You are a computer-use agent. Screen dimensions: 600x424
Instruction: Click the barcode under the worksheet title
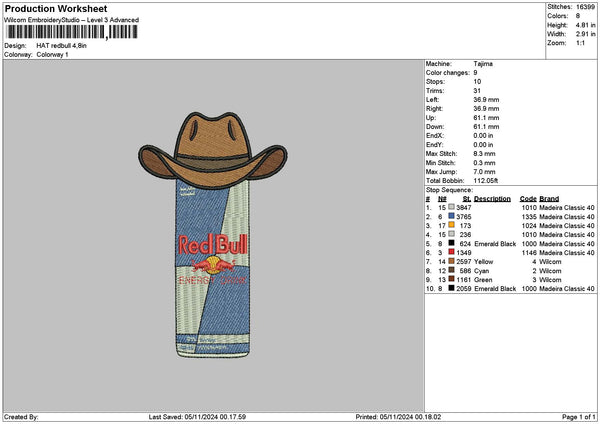(72, 32)
